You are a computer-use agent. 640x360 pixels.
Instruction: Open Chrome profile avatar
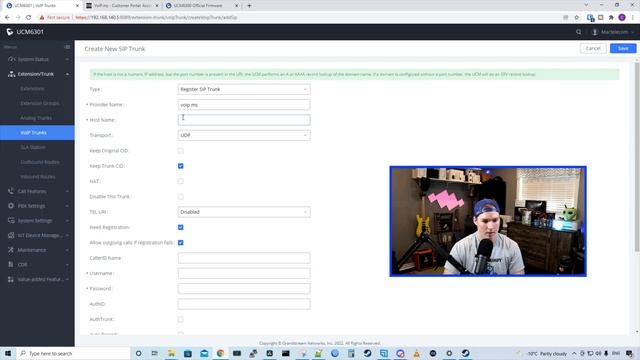point(622,18)
